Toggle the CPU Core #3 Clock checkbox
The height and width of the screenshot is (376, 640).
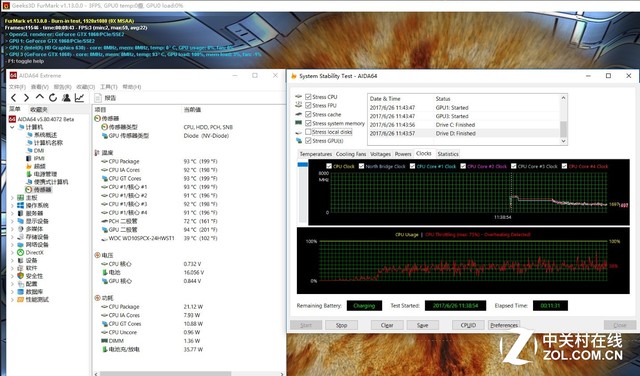[513, 166]
